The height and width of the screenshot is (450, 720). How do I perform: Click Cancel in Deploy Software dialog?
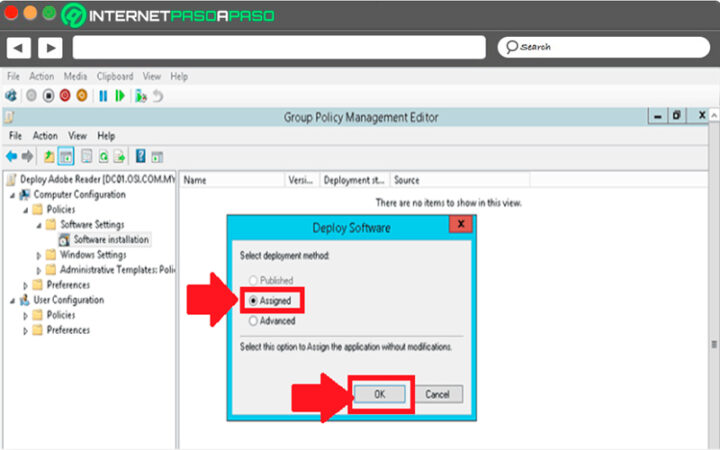click(437, 394)
